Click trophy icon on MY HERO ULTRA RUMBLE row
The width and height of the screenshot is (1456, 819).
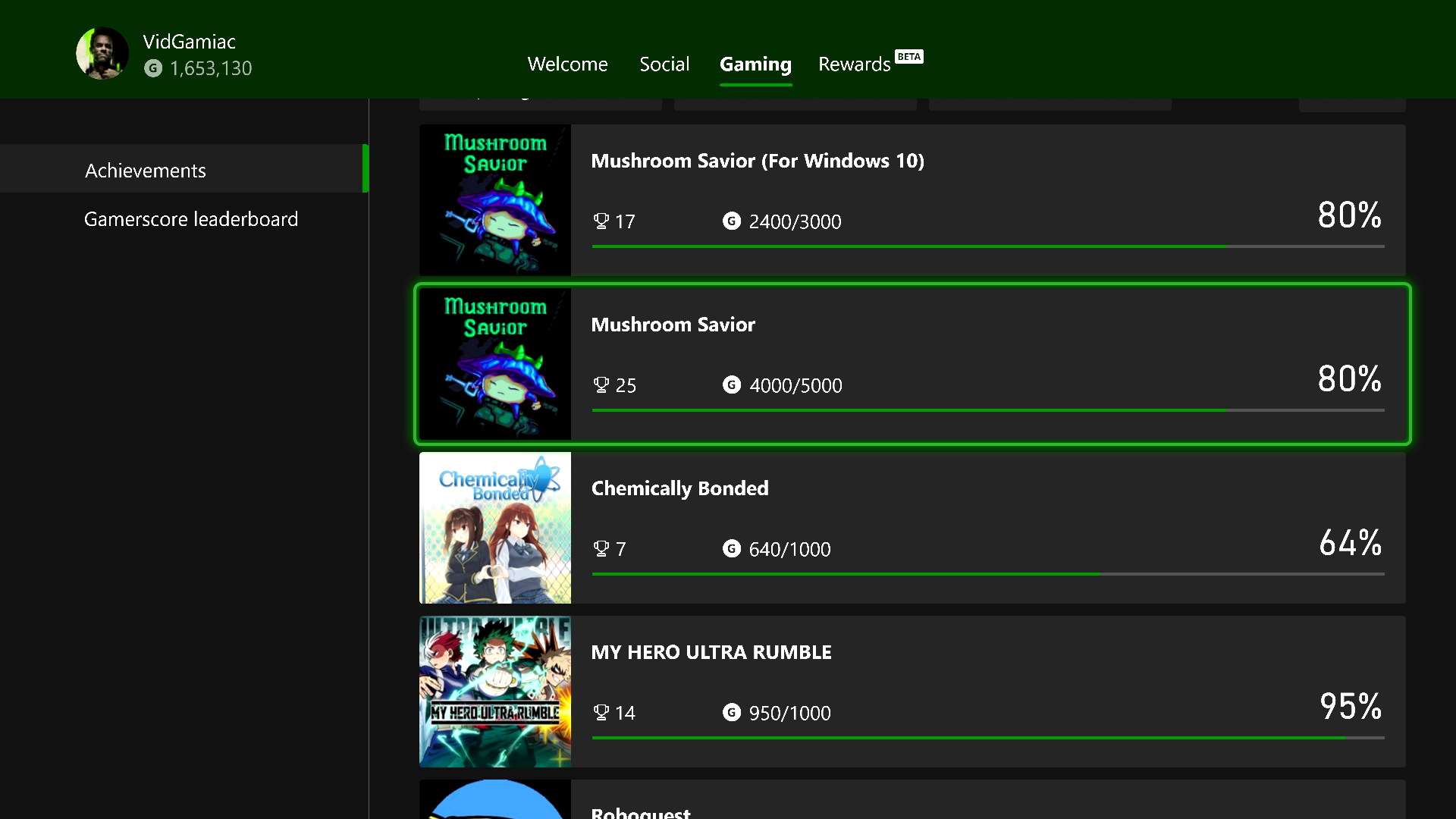(x=601, y=713)
